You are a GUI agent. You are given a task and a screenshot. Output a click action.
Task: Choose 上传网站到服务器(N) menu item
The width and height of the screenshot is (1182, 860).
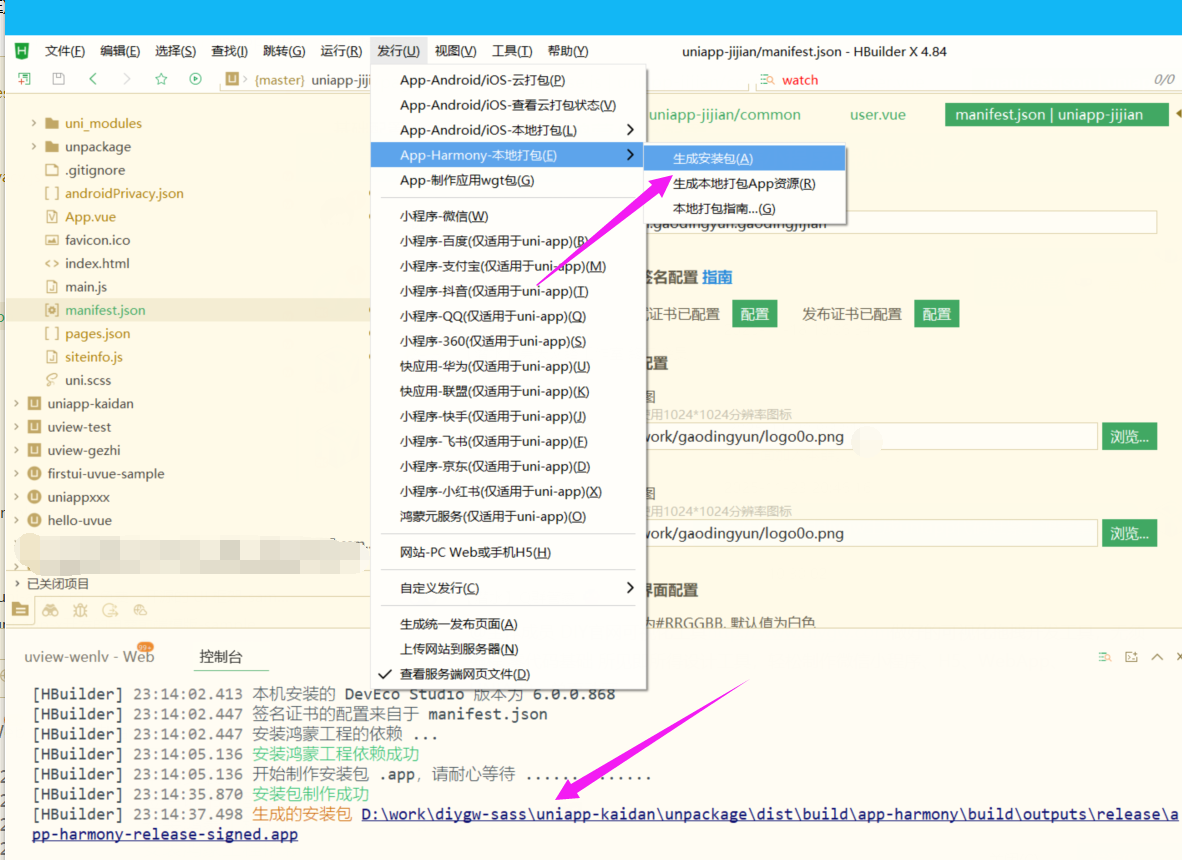509,649
